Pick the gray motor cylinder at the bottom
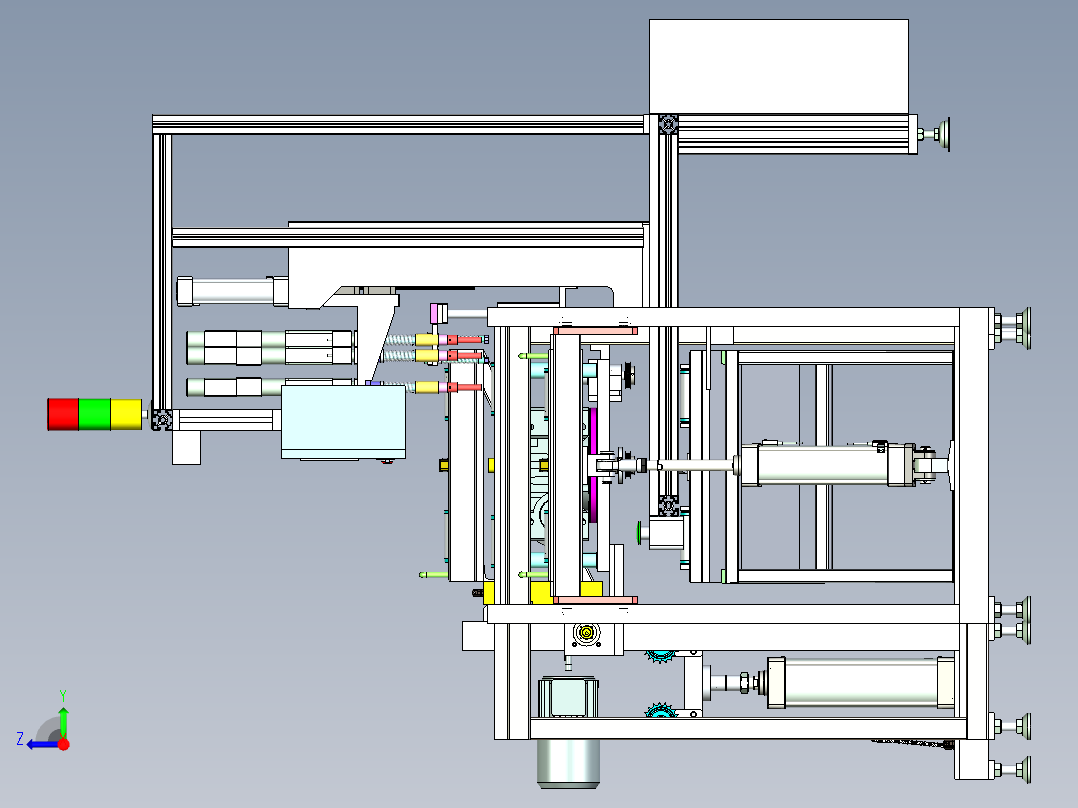The height and width of the screenshot is (808, 1078). [x=568, y=763]
